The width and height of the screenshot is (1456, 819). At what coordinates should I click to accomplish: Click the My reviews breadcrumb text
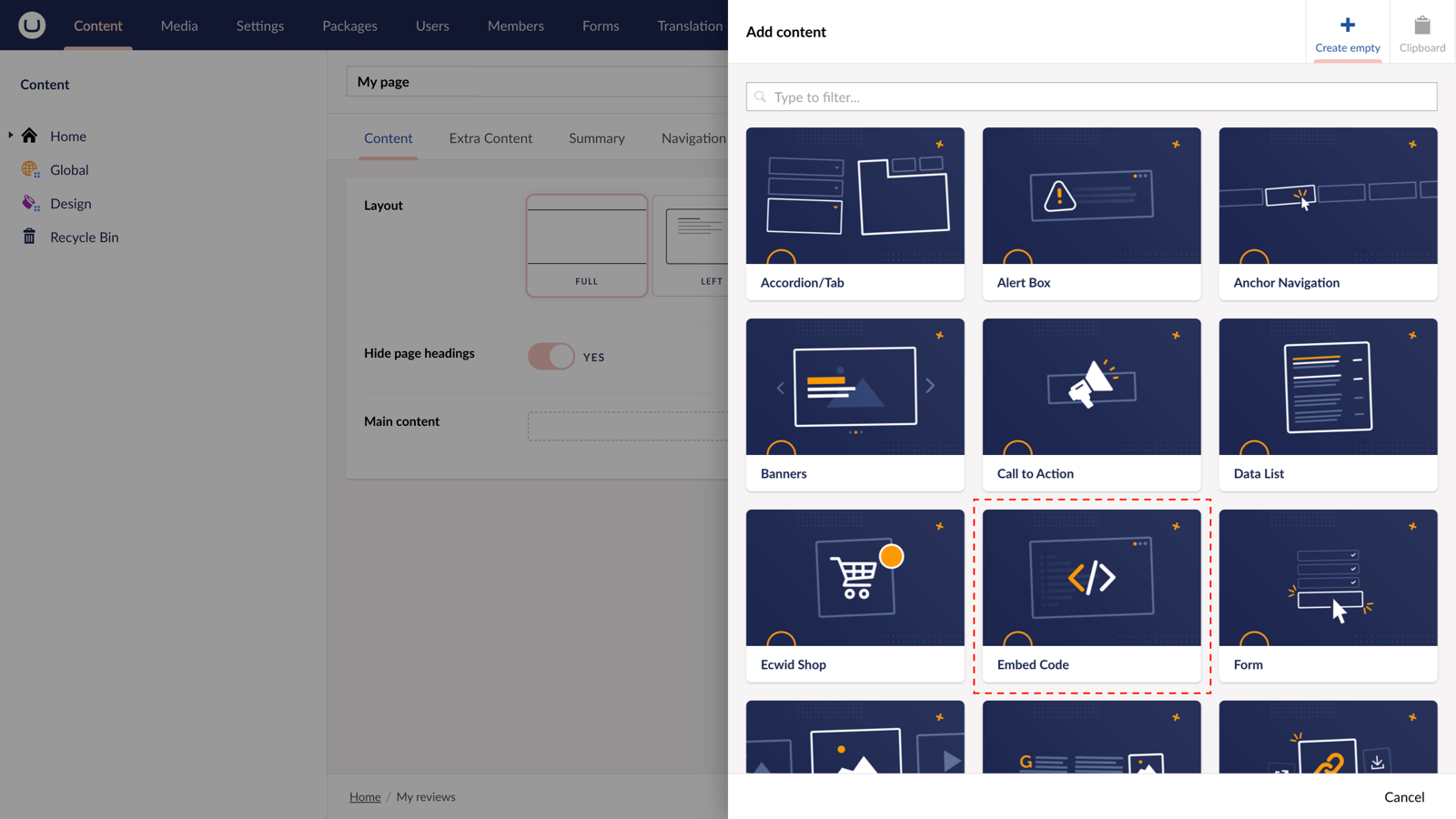click(x=426, y=796)
